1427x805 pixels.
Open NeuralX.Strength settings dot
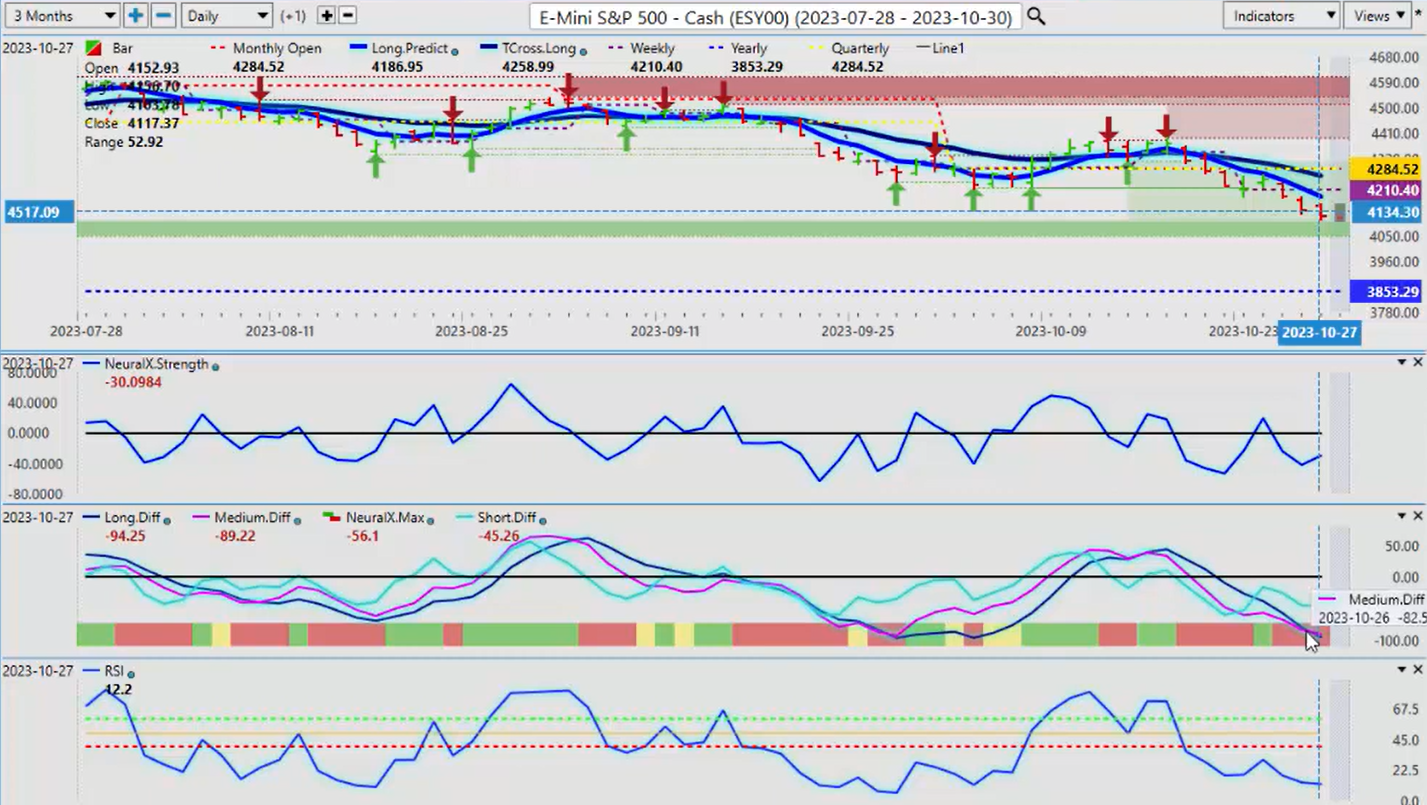pos(216,366)
